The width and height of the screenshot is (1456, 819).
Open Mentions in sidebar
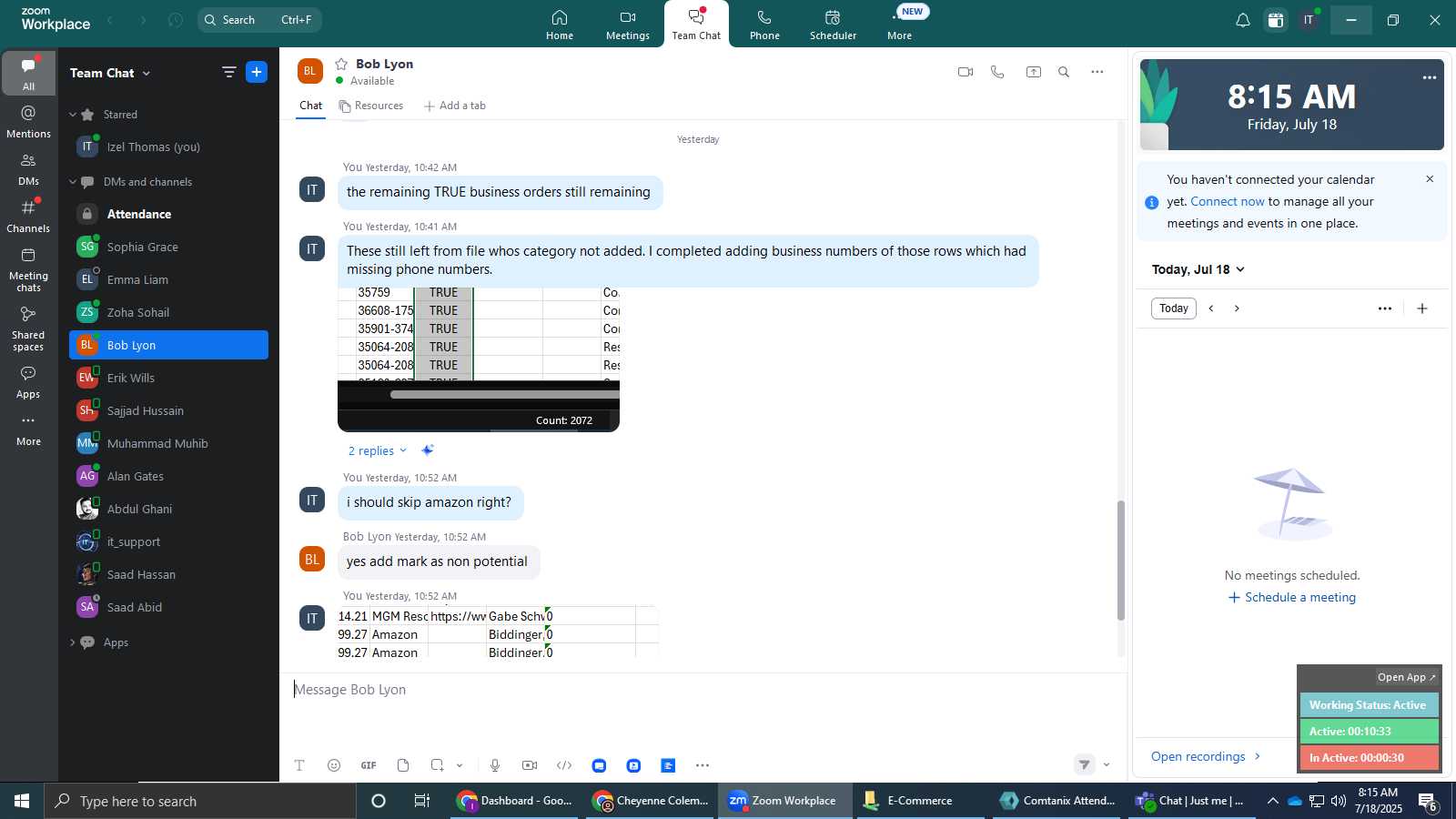click(29, 121)
